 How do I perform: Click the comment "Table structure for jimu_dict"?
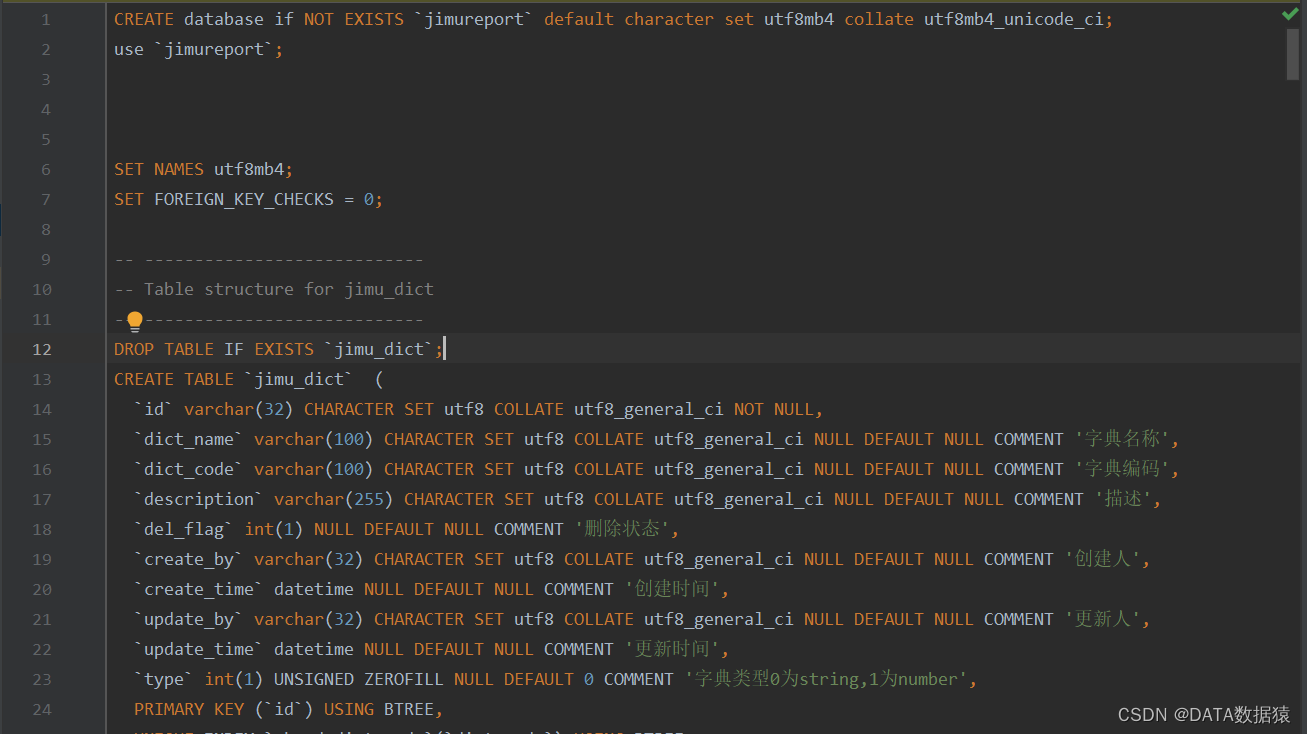289,289
